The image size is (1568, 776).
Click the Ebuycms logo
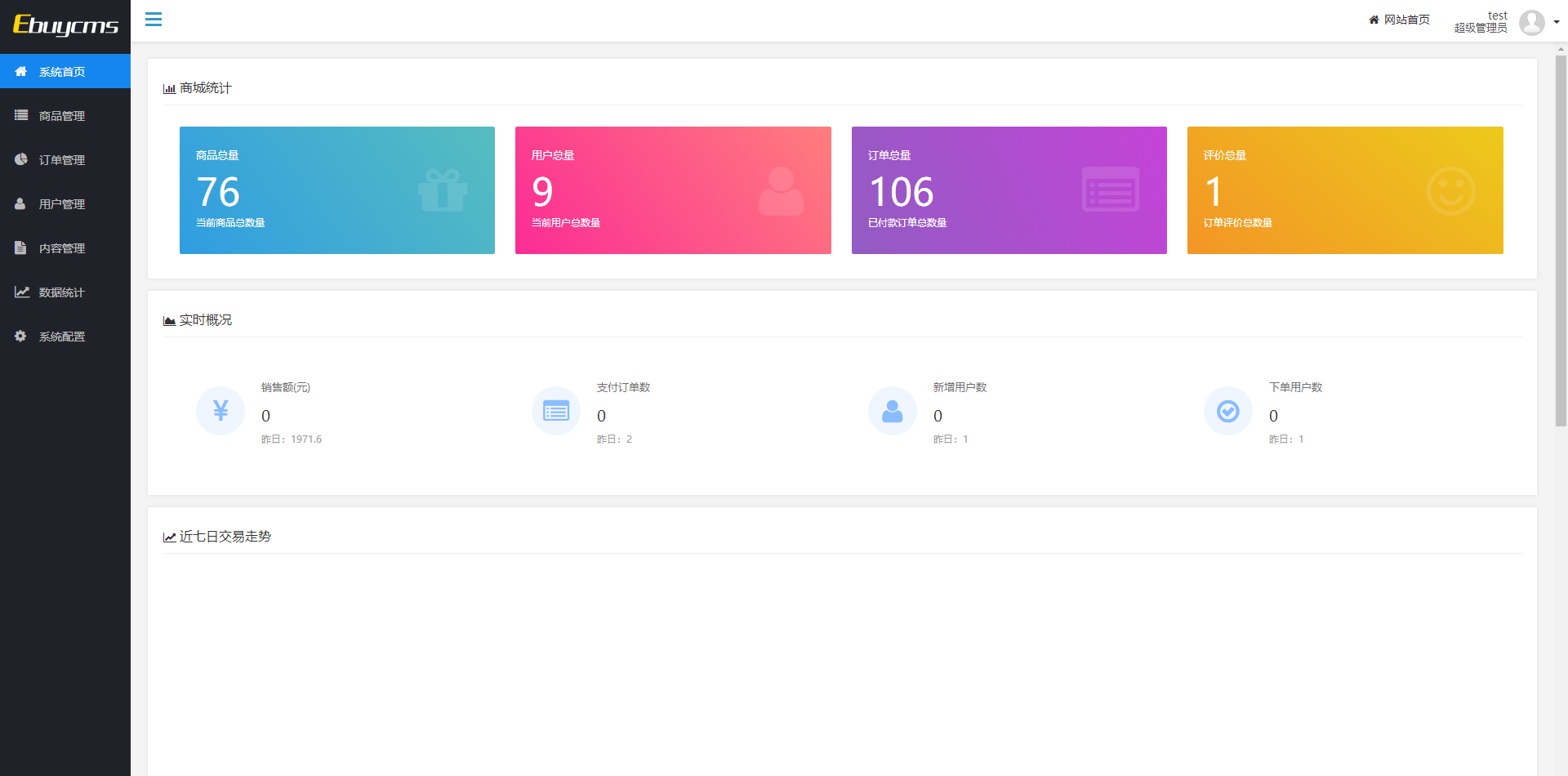(65, 25)
